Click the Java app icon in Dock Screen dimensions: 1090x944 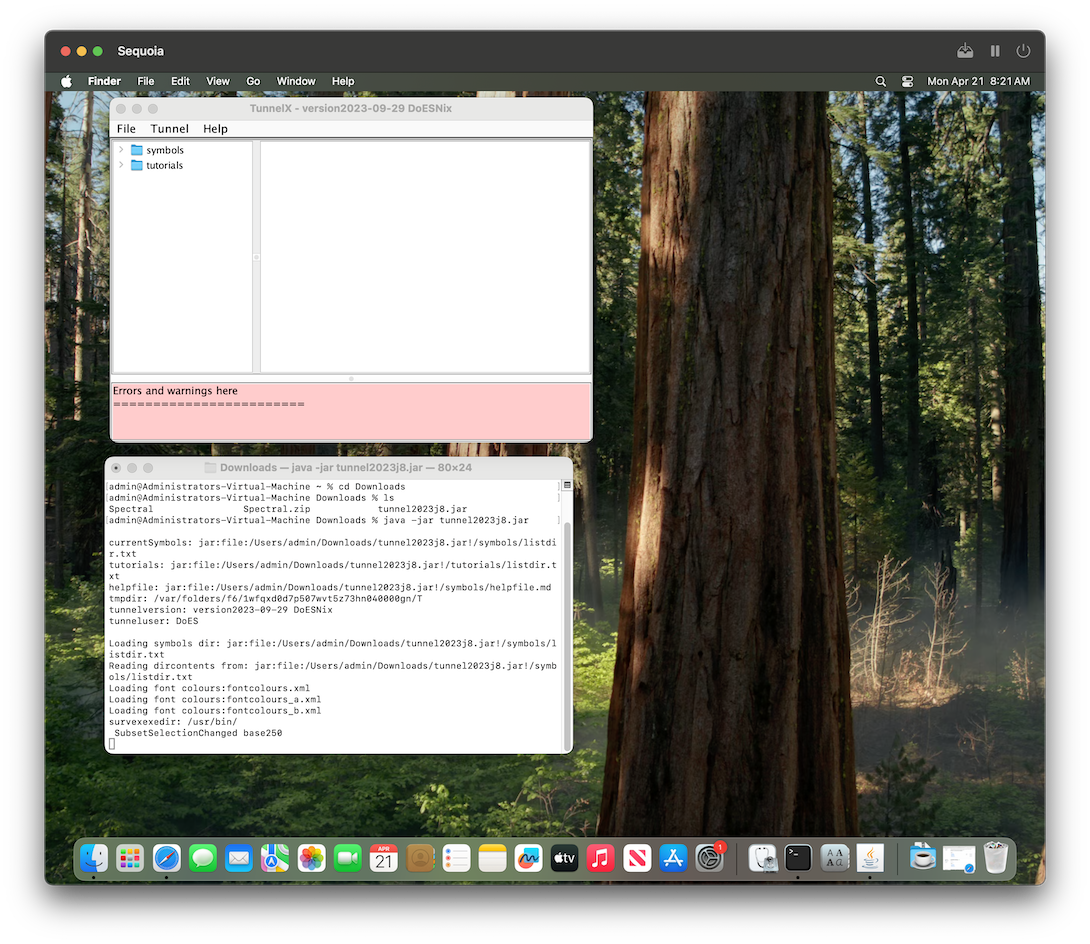coord(870,858)
